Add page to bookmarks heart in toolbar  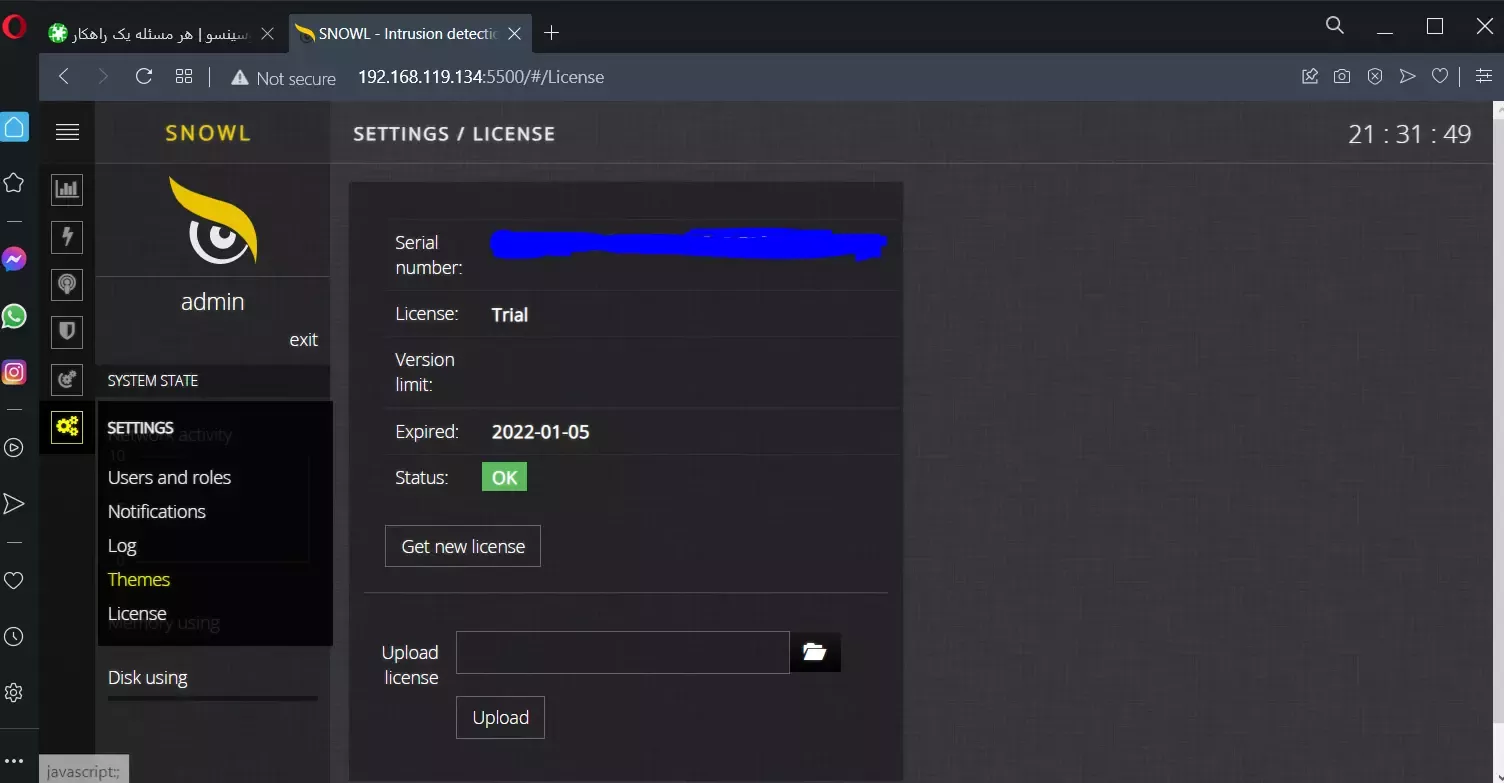1440,77
